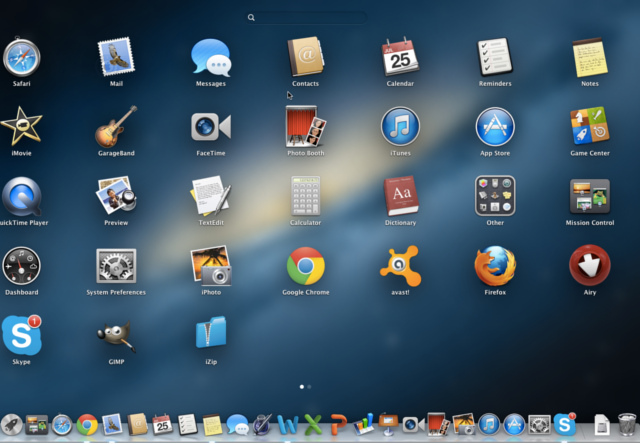640x444 pixels.
Task: Open Calendar from the Launchpad grid
Action: pos(400,57)
